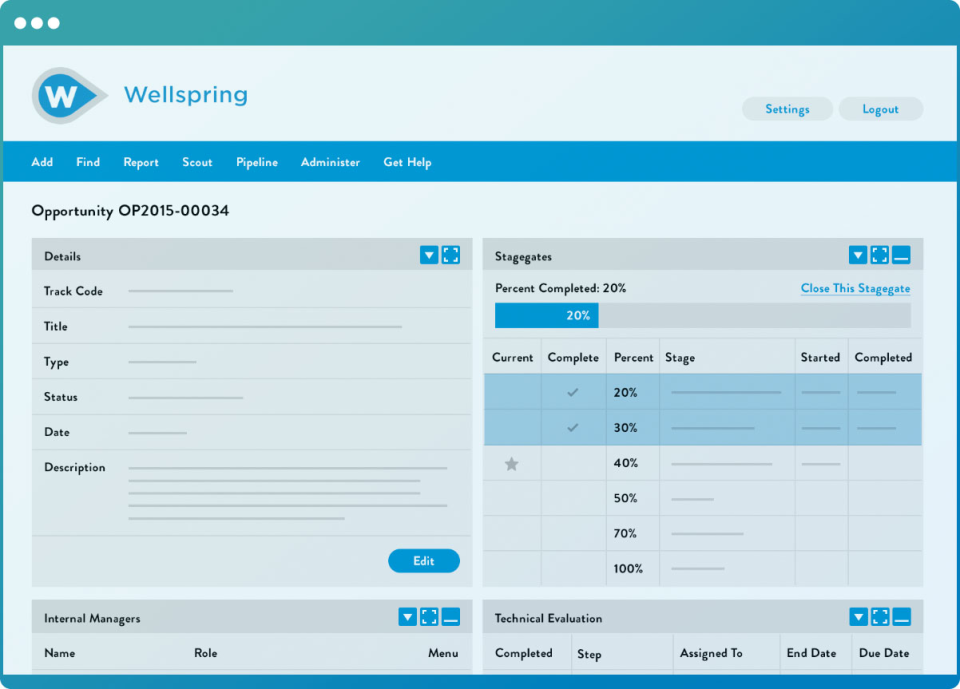Image resolution: width=960 pixels, height=689 pixels.
Task: Click the expand icon on the Details panel
Action: 450,254
